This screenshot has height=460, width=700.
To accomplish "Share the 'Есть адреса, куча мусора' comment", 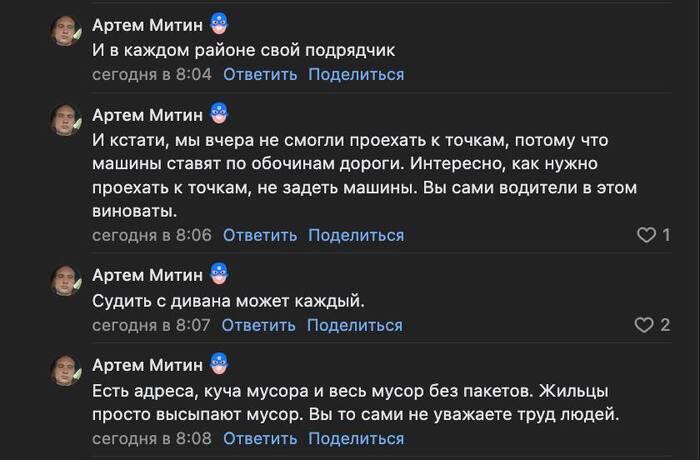I will pos(356,439).
